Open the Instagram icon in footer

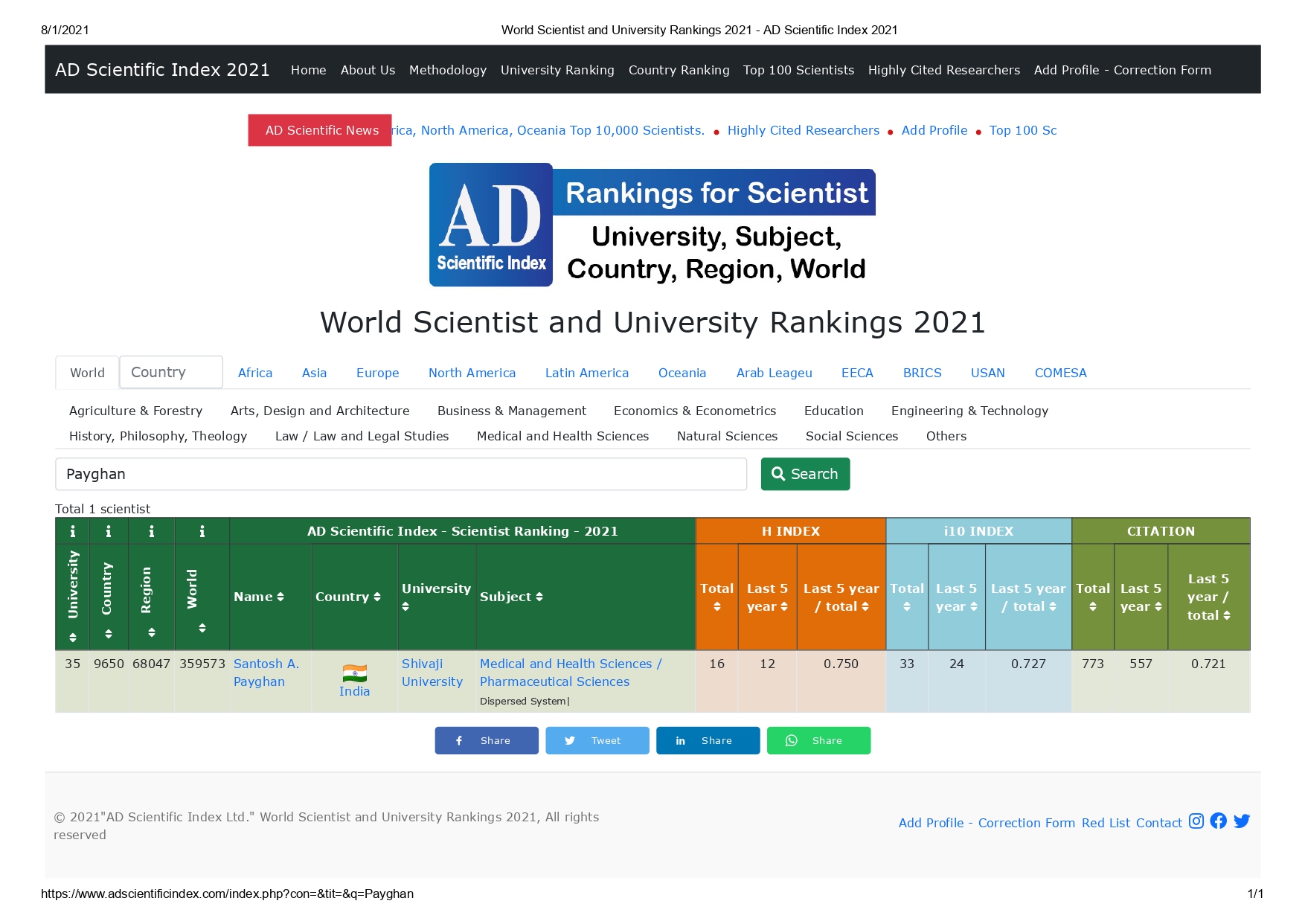click(1196, 821)
